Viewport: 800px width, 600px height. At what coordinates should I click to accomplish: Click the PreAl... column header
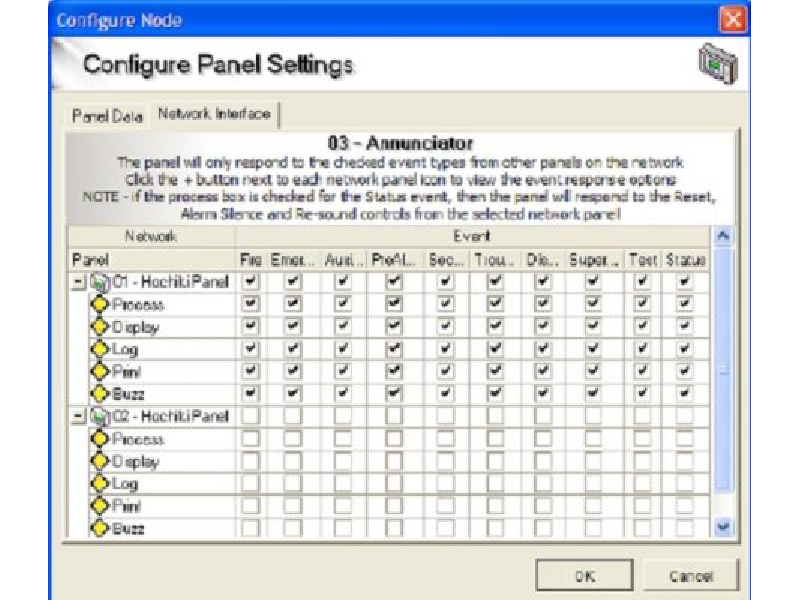tap(394, 260)
